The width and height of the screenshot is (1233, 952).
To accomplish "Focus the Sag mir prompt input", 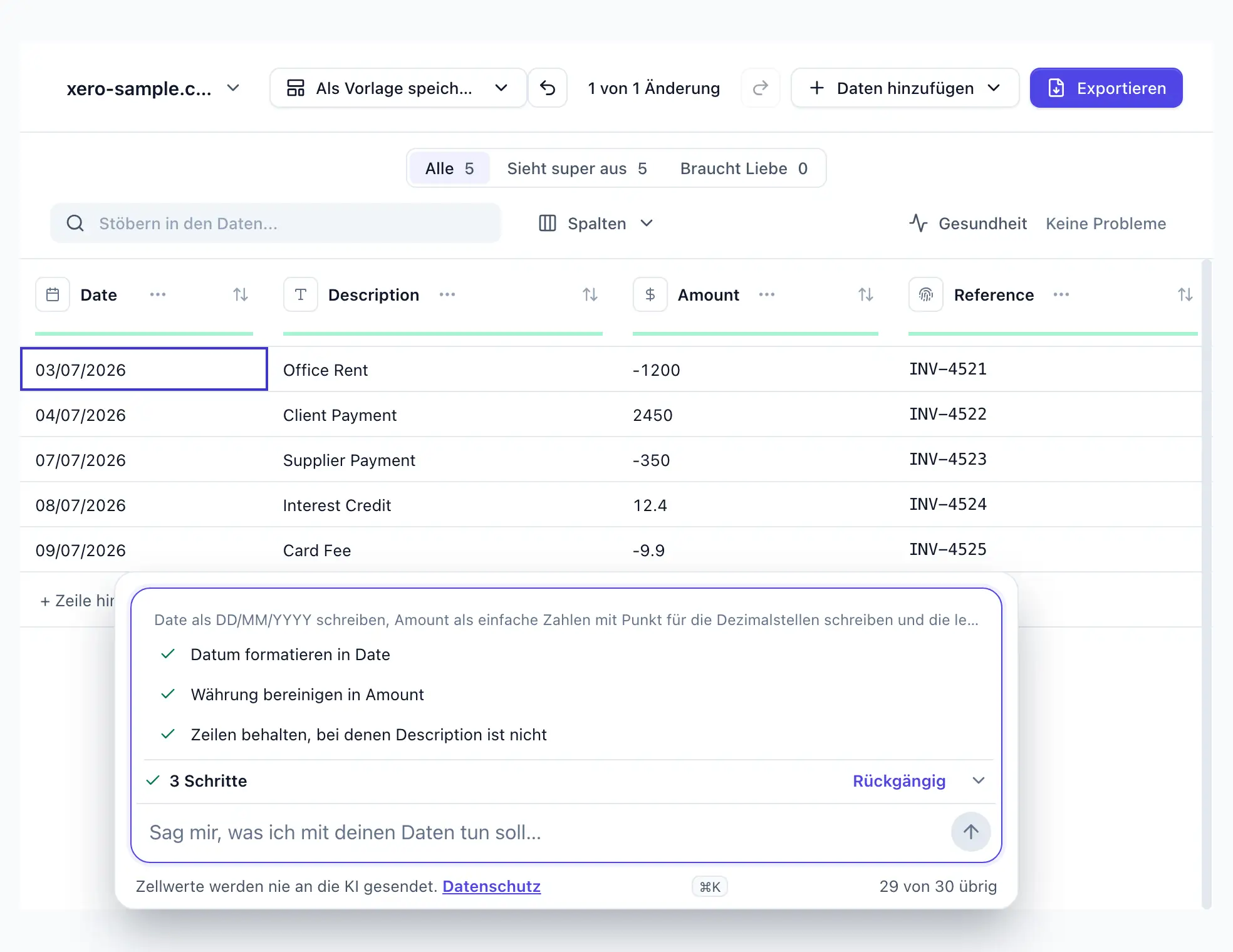I will click(545, 832).
